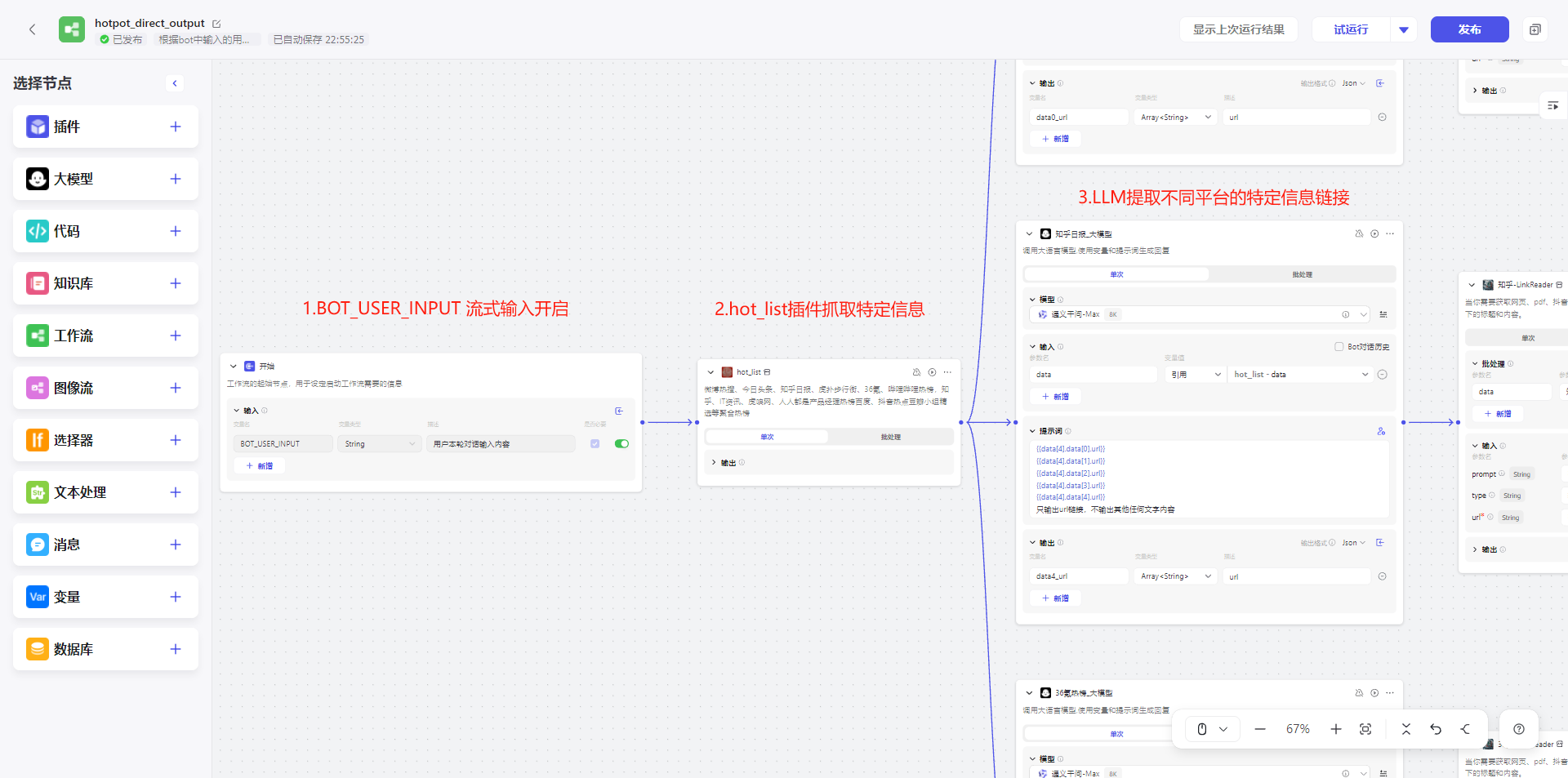Open the prompt library icon in 提示词 section
The width and height of the screenshot is (1568, 778).
[1381, 431]
